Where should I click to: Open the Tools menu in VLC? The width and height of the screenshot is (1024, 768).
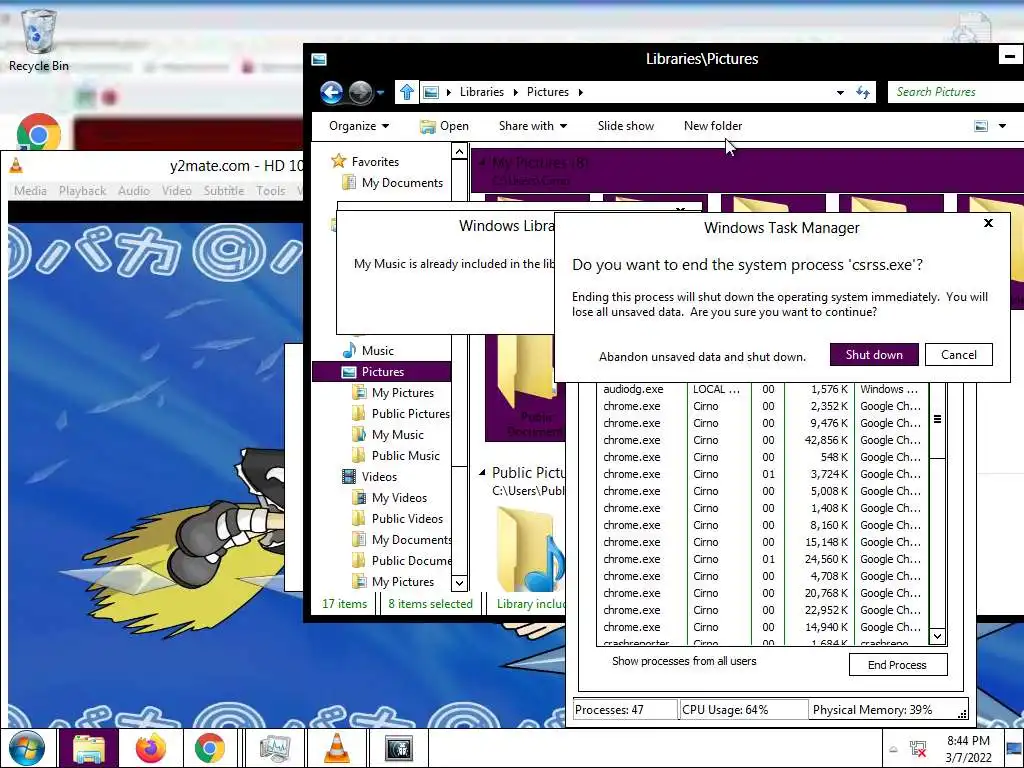point(270,191)
